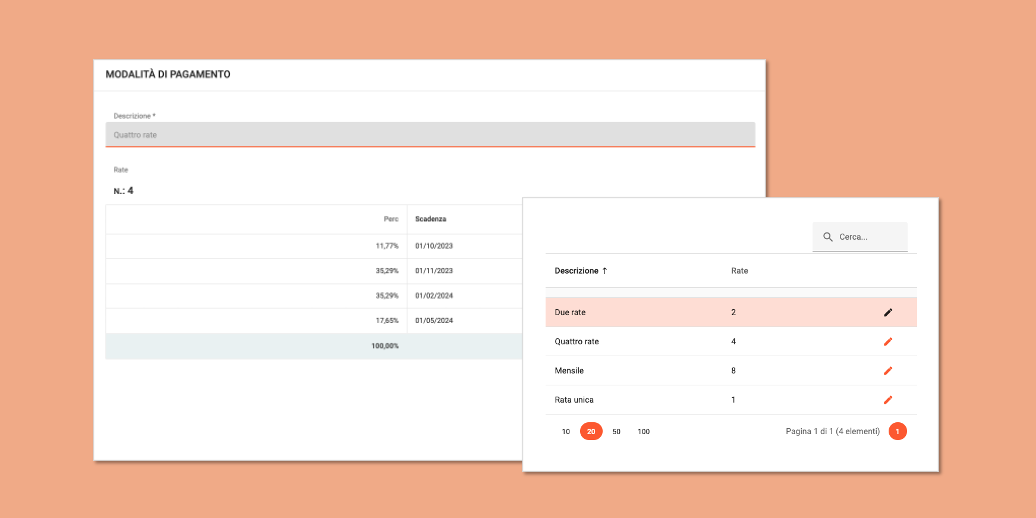Click the Rate column header
The height and width of the screenshot is (518, 1036).
(739, 271)
